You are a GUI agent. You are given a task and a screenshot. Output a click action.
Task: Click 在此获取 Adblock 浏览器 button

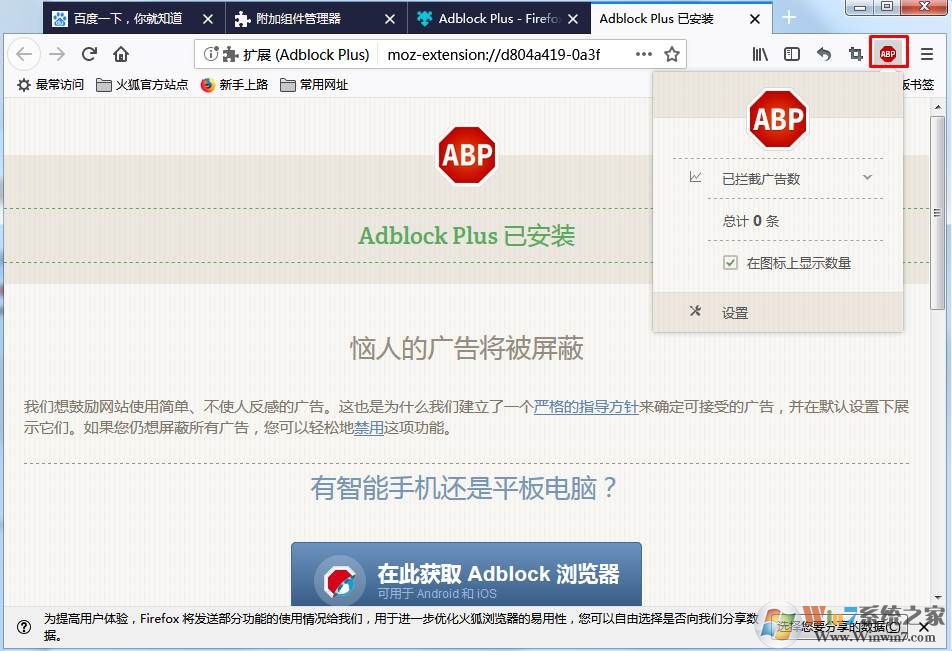pyautogui.click(x=466, y=574)
